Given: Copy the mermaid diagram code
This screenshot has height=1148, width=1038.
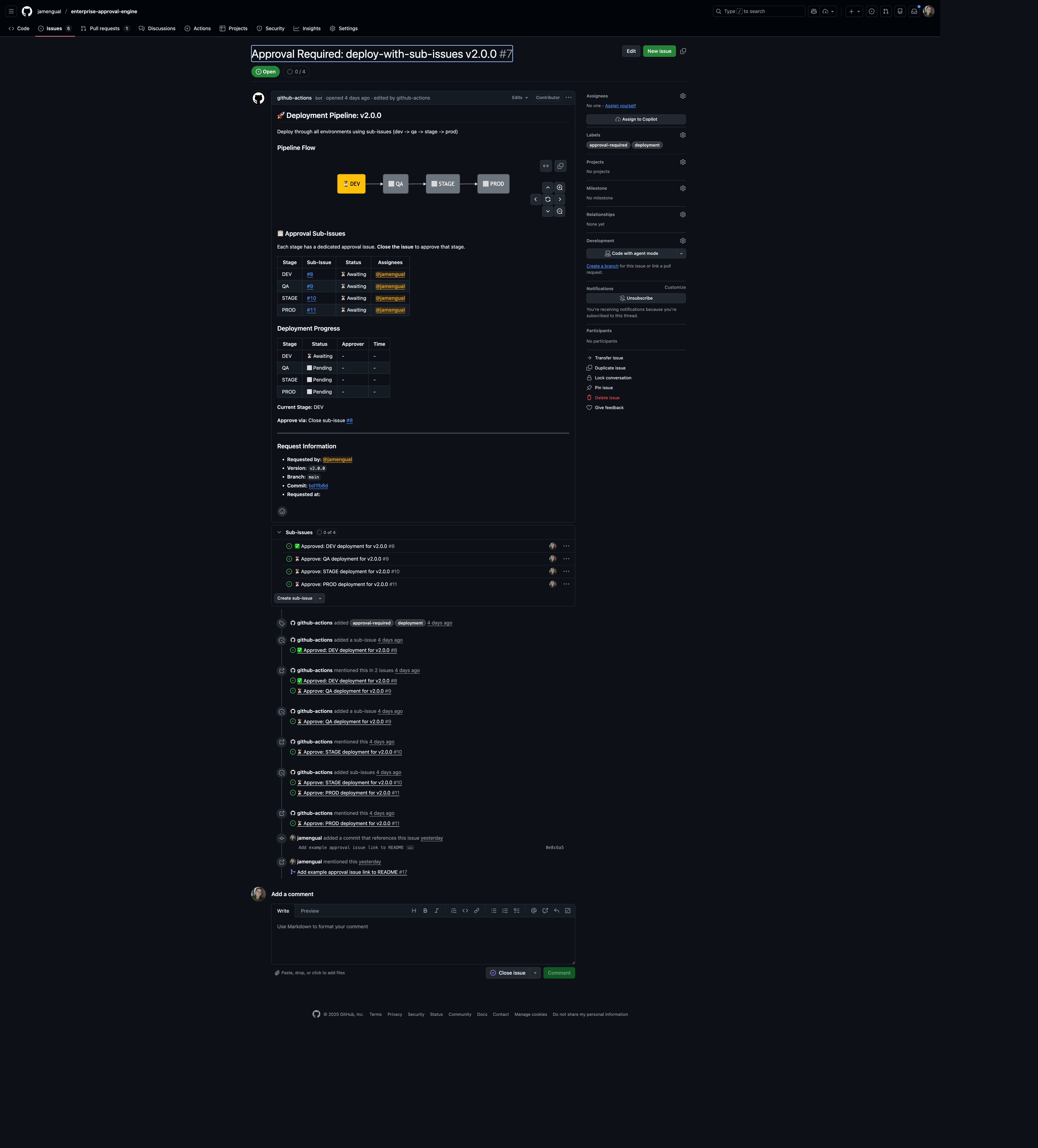Looking at the screenshot, I should coord(560,166).
